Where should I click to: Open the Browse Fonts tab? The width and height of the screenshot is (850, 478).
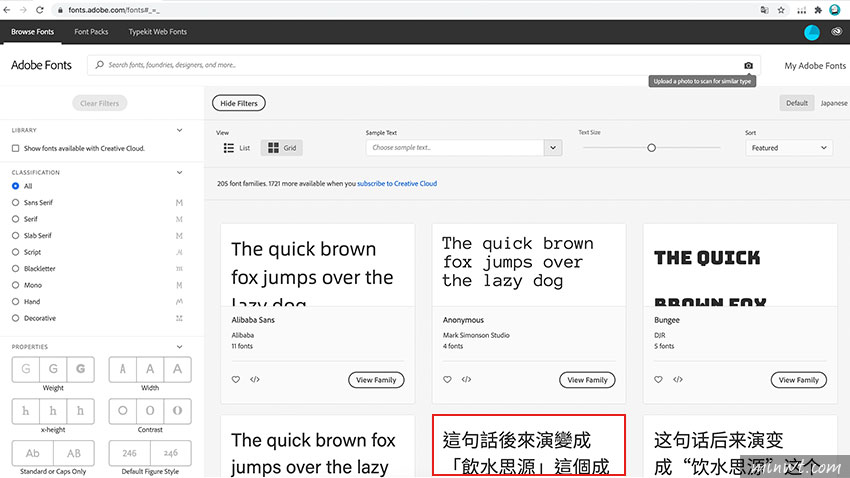point(33,32)
